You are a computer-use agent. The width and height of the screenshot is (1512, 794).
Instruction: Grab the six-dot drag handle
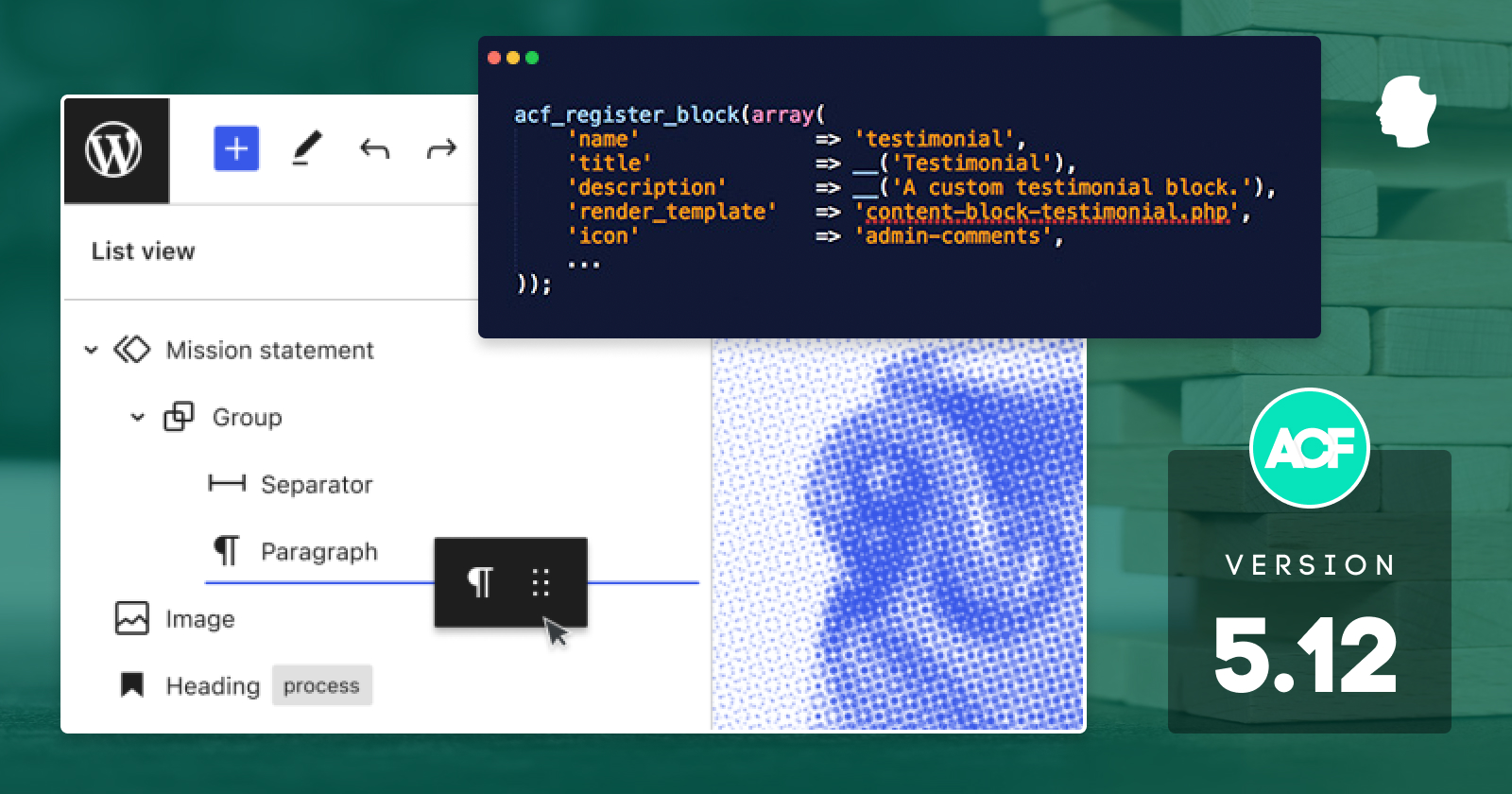point(541,582)
